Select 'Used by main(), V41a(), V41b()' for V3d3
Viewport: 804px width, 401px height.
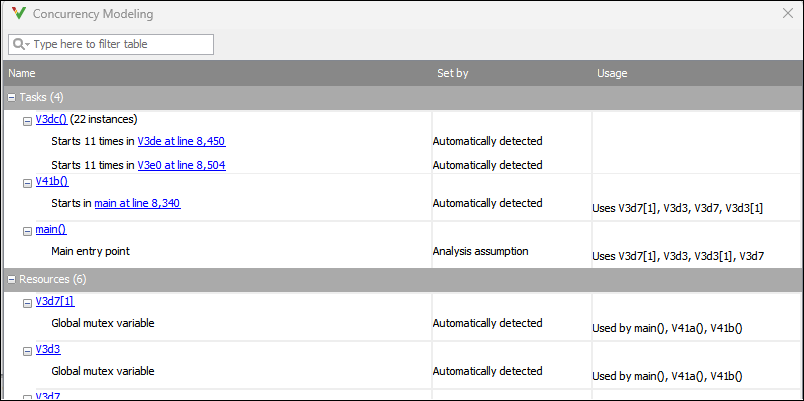click(x=667, y=376)
